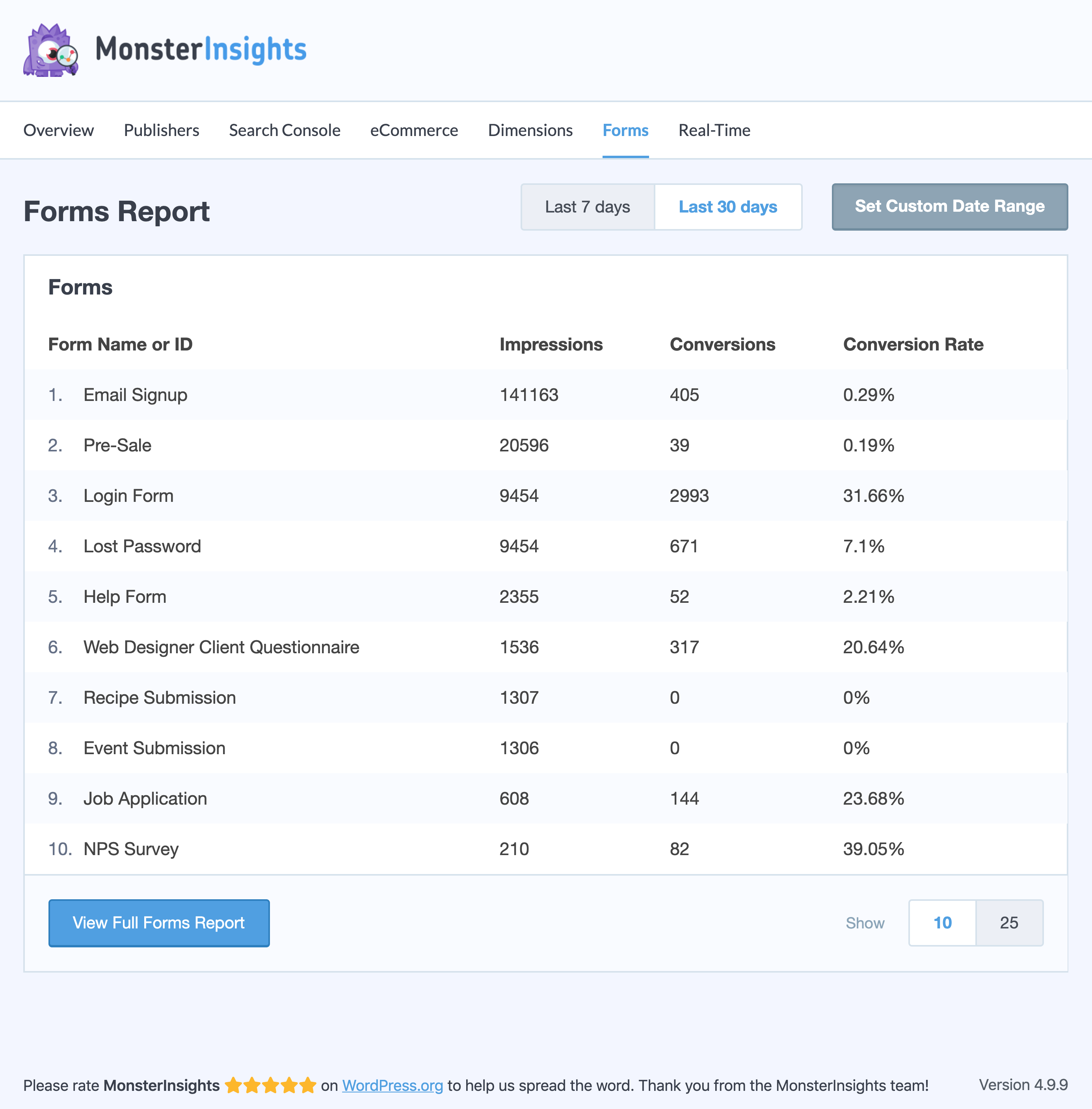This screenshot has height=1109, width=1092.
Task: Open the WordPress.org link
Action: tap(392, 1085)
